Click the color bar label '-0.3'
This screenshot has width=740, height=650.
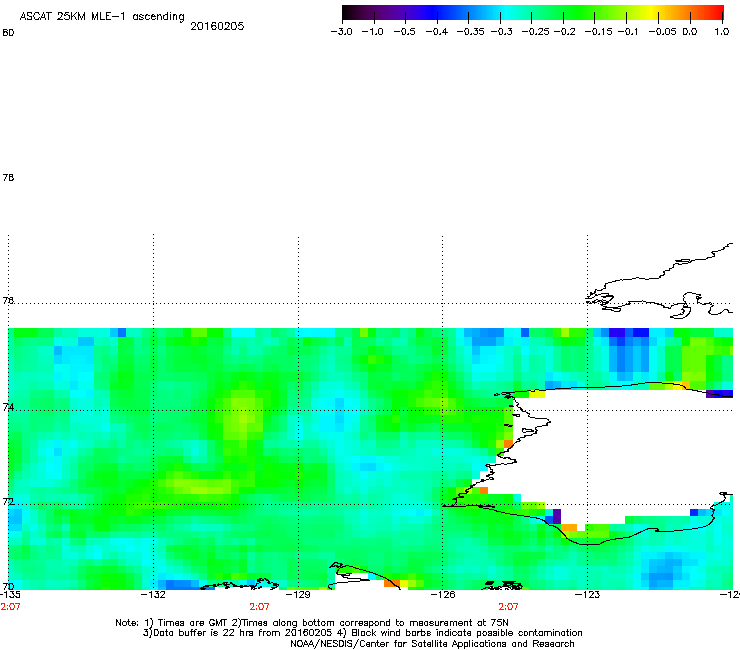[501, 32]
